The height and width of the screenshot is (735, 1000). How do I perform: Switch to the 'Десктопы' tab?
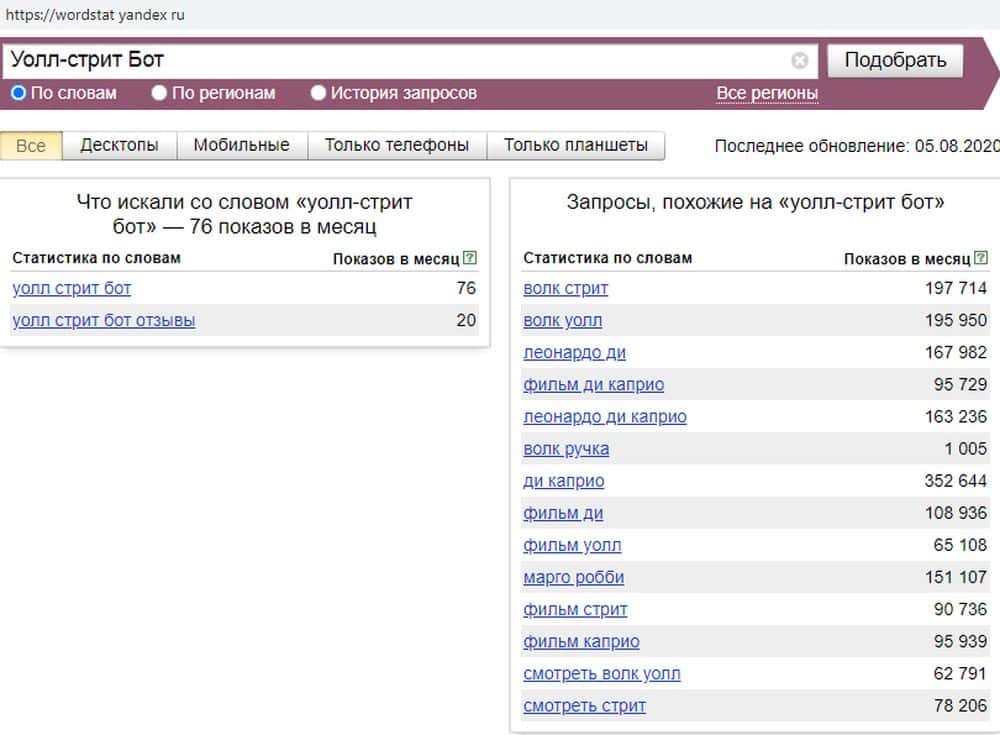119,145
